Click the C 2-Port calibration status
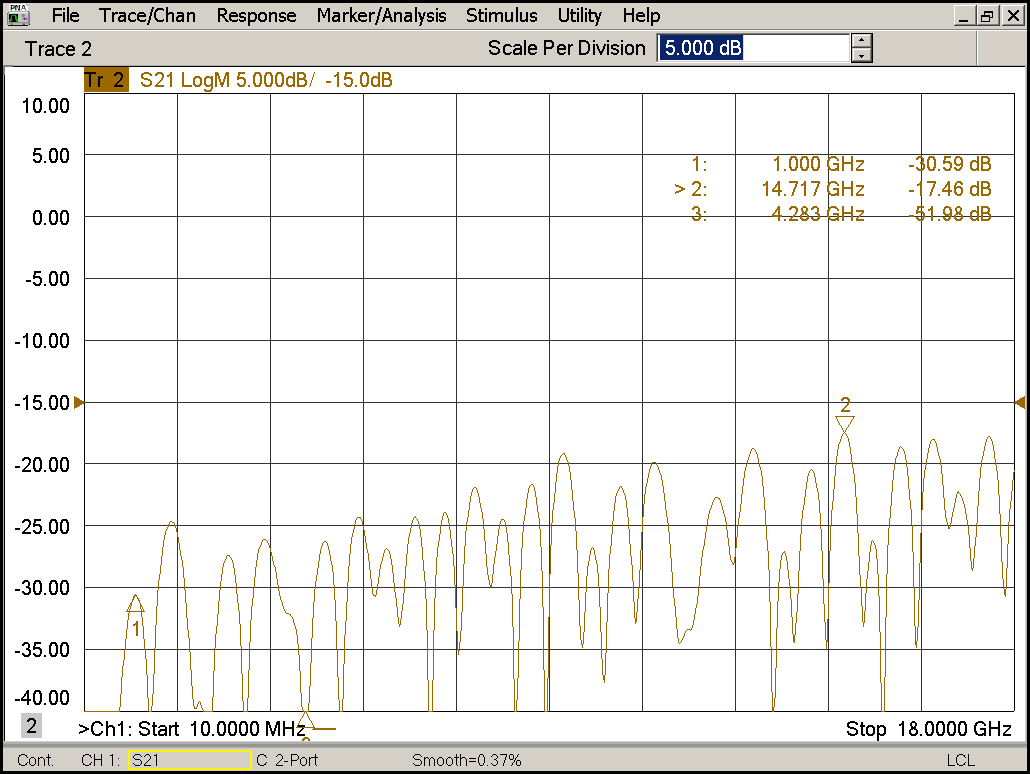Image resolution: width=1030 pixels, height=774 pixels. 287,760
